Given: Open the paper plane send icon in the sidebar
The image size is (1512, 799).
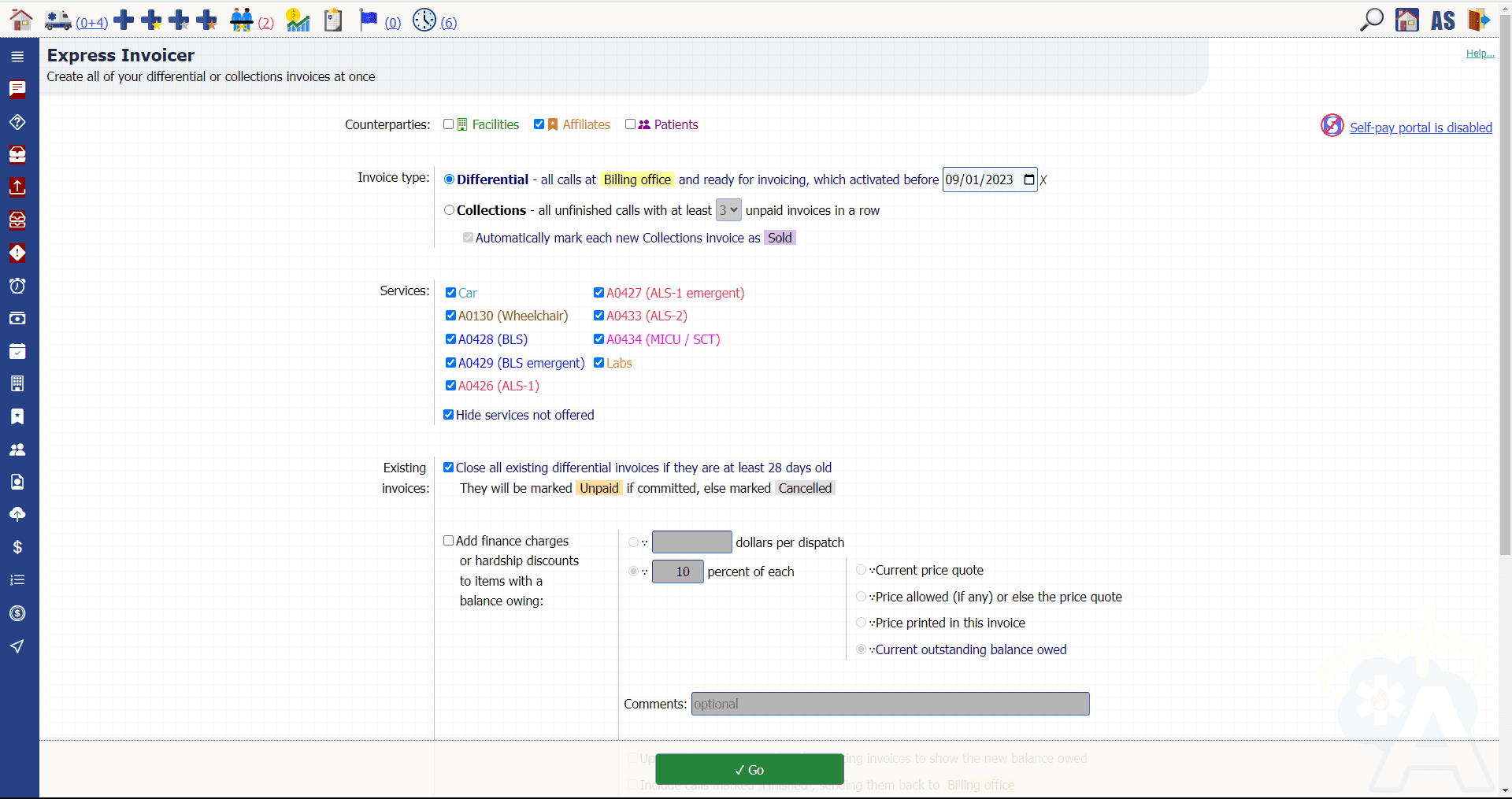Looking at the screenshot, I should pyautogui.click(x=17, y=646).
